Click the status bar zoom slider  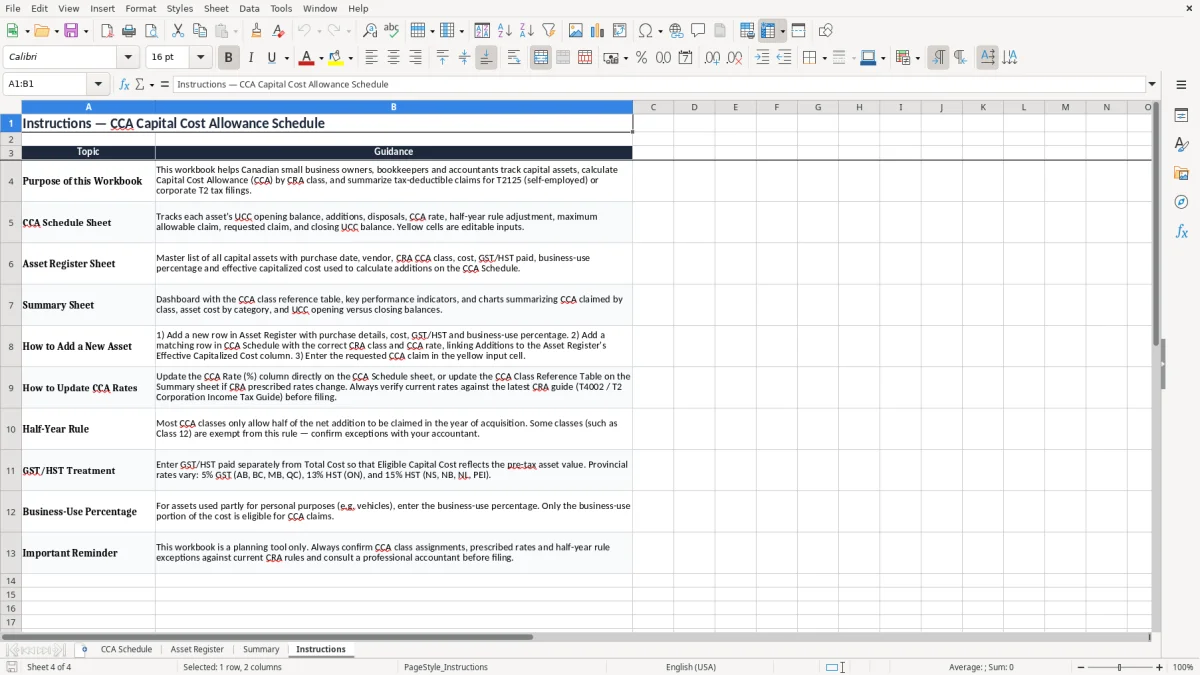(1120, 667)
